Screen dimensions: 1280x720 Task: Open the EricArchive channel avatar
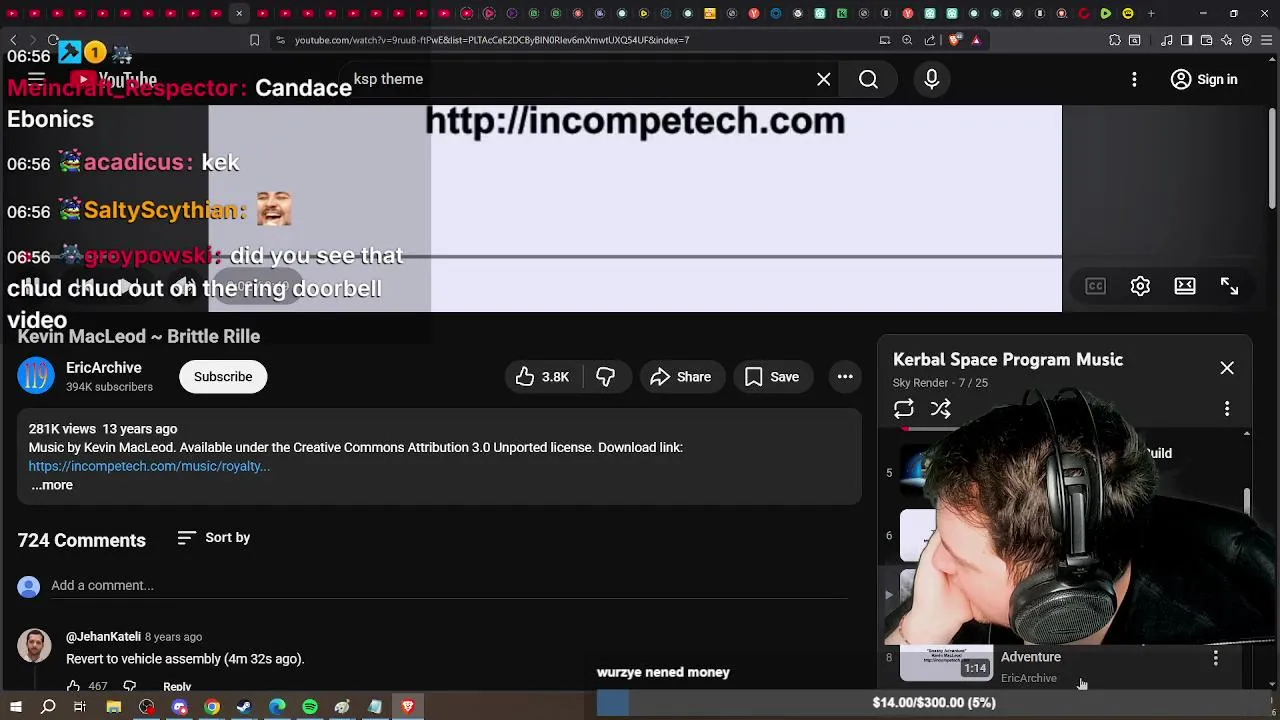(36, 377)
